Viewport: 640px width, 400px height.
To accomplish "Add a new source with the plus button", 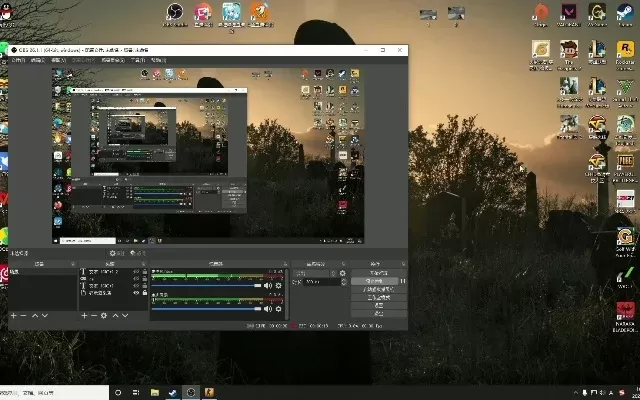I will pyautogui.click(x=84, y=315).
